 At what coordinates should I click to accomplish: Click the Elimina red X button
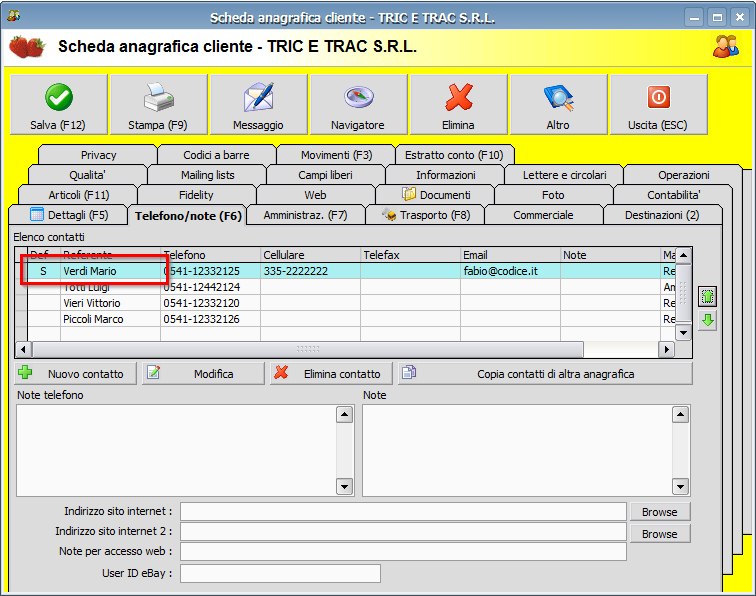pyautogui.click(x=459, y=104)
